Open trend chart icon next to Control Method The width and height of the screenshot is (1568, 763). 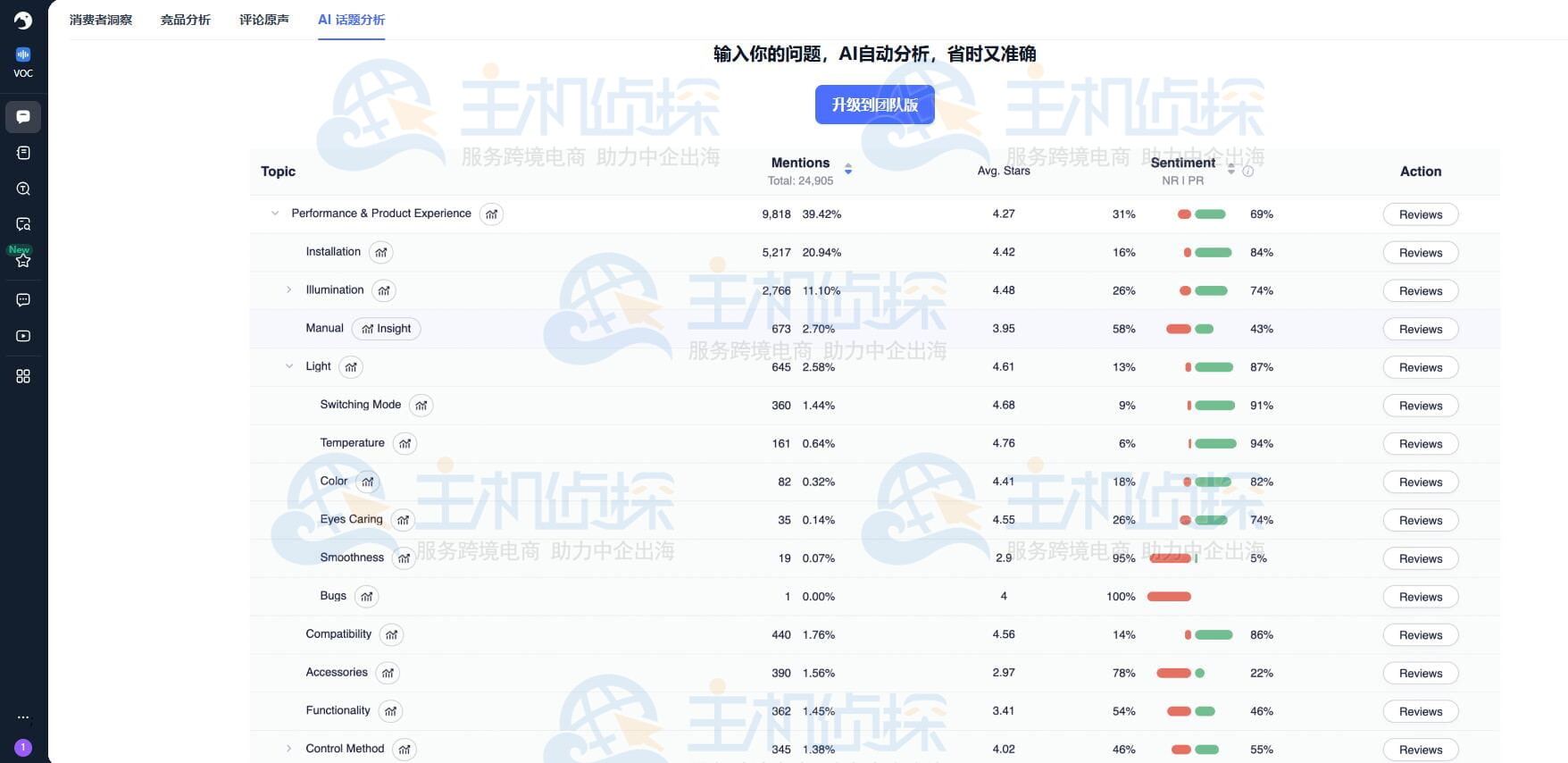coord(405,750)
